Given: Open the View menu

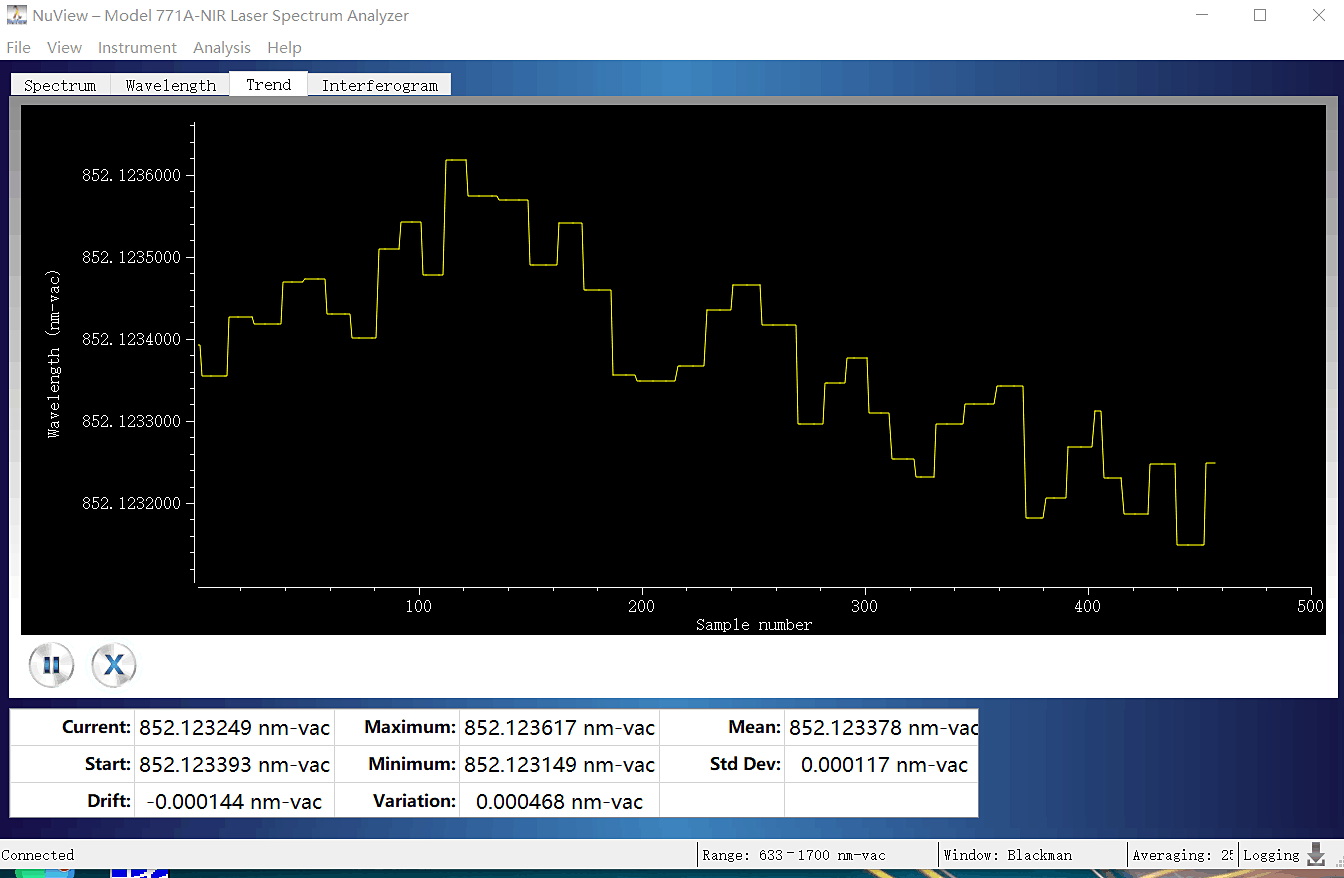Looking at the screenshot, I should pos(64,48).
